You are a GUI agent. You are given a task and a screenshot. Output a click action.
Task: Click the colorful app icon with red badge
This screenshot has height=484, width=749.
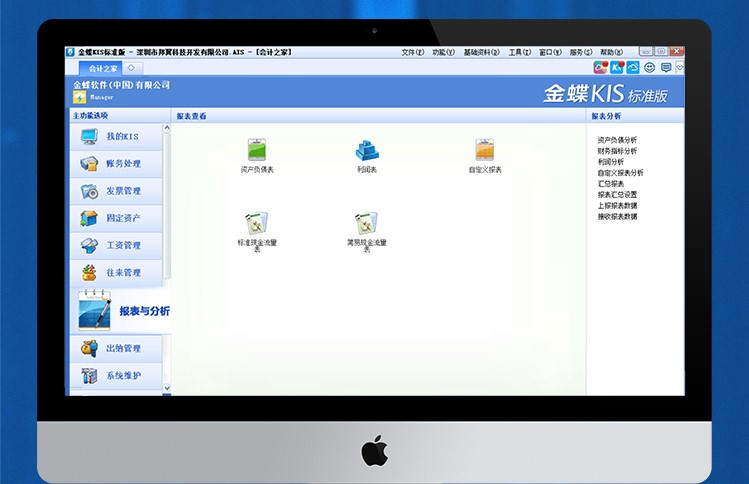pos(600,67)
